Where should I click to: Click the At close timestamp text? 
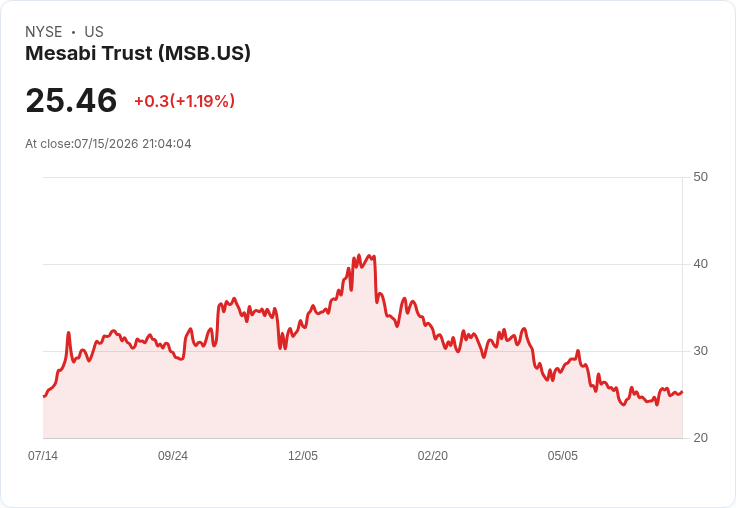(x=108, y=144)
